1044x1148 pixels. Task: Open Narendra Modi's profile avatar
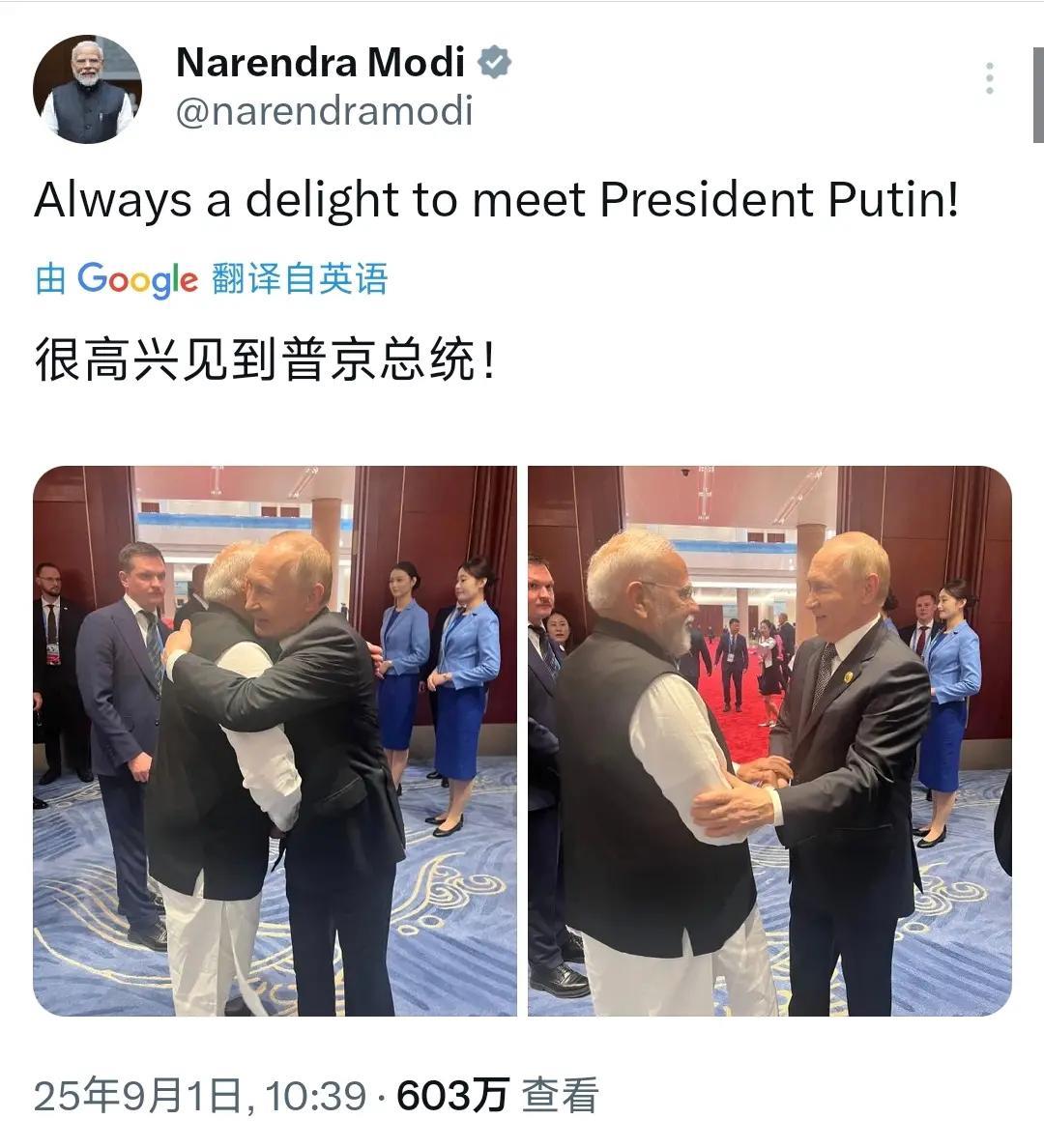(x=87, y=89)
